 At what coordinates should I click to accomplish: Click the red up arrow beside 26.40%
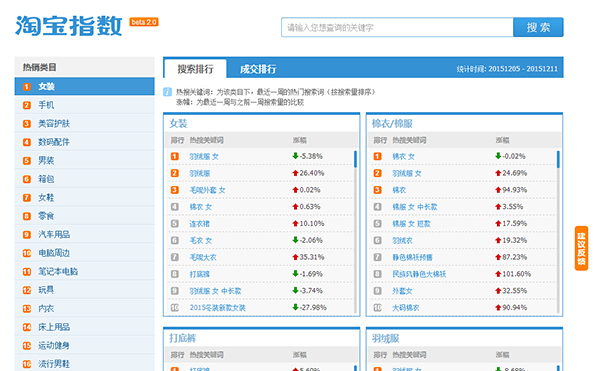click(x=295, y=173)
